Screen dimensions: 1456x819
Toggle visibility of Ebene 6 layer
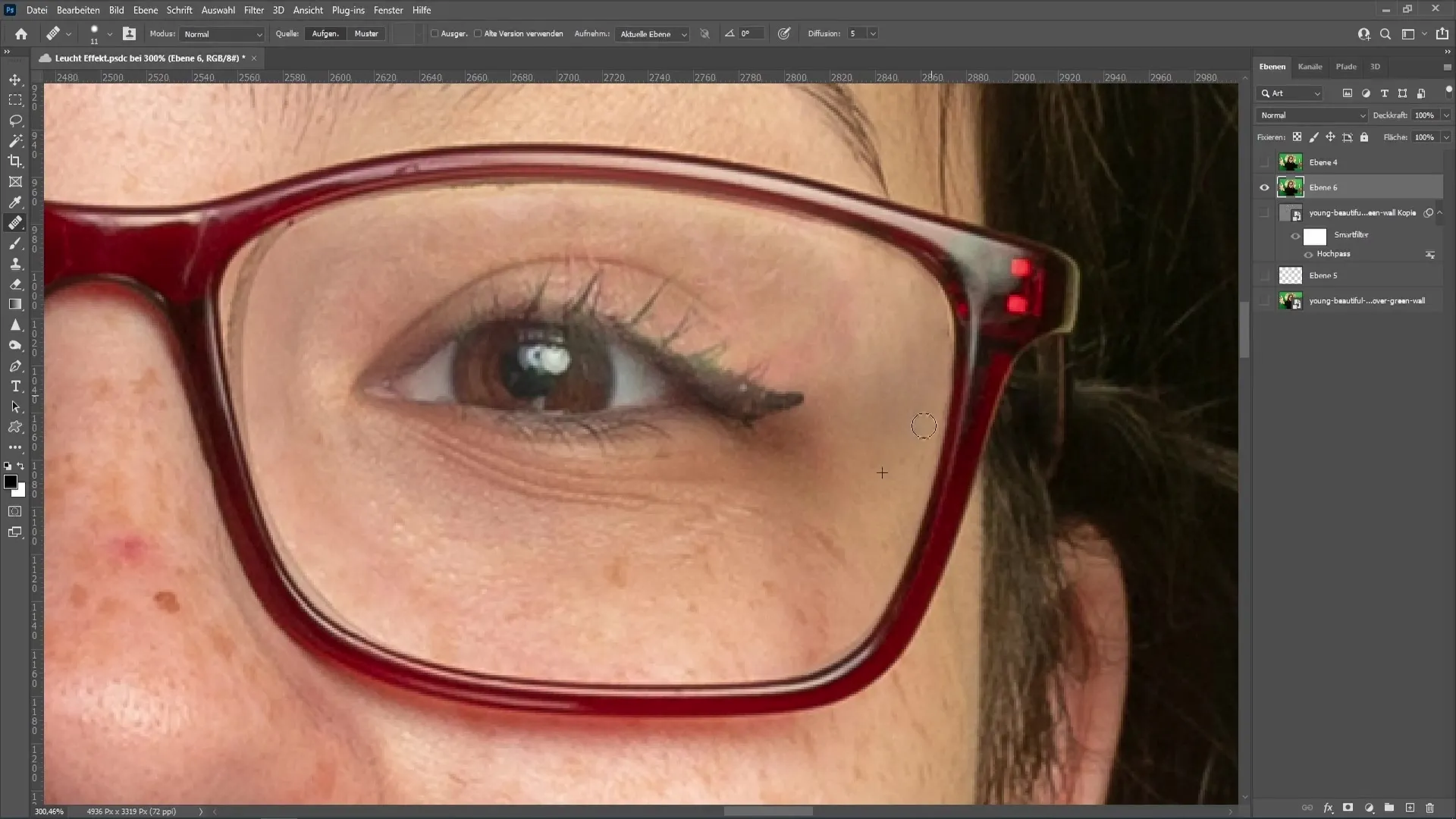(1265, 187)
